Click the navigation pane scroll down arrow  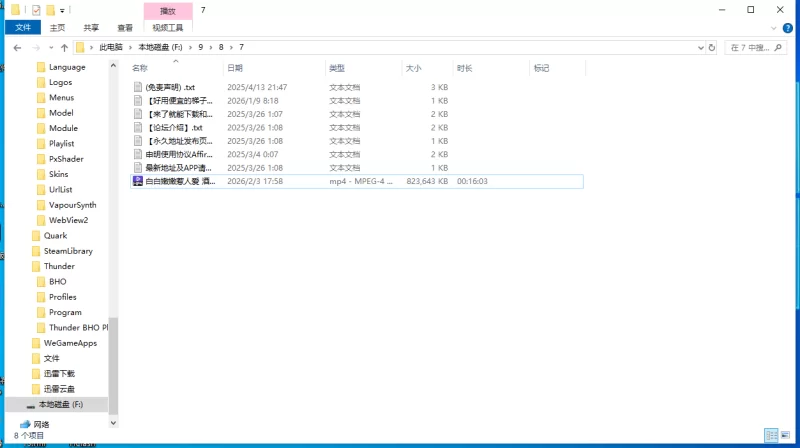[x=113, y=423]
